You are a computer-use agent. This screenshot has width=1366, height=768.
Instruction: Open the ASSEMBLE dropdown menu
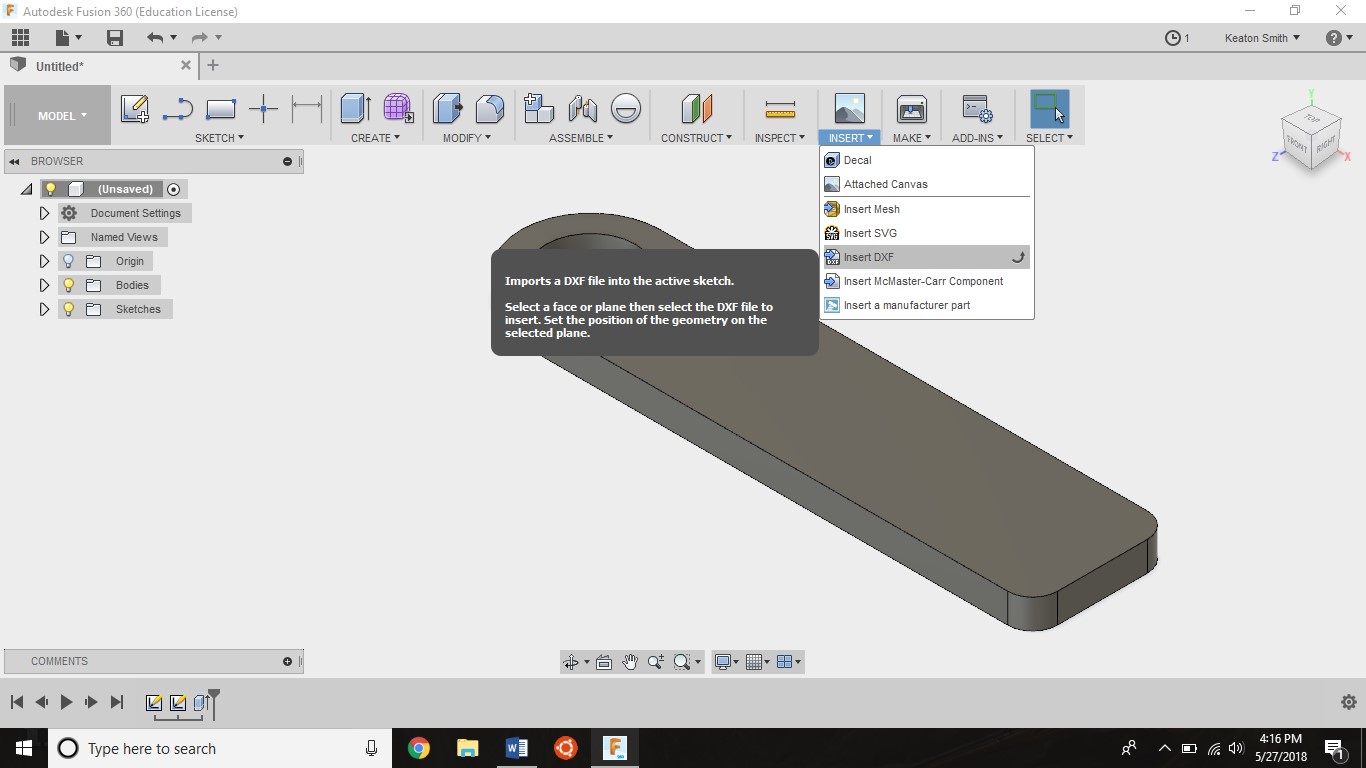pyautogui.click(x=581, y=138)
